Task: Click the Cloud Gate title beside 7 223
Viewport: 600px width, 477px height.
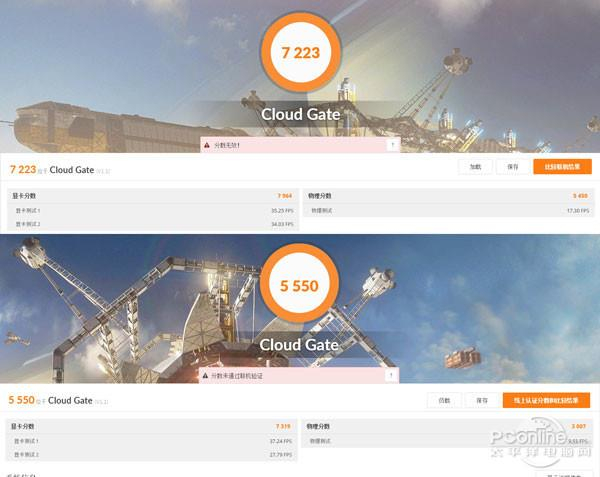Action: pyautogui.click(x=72, y=170)
